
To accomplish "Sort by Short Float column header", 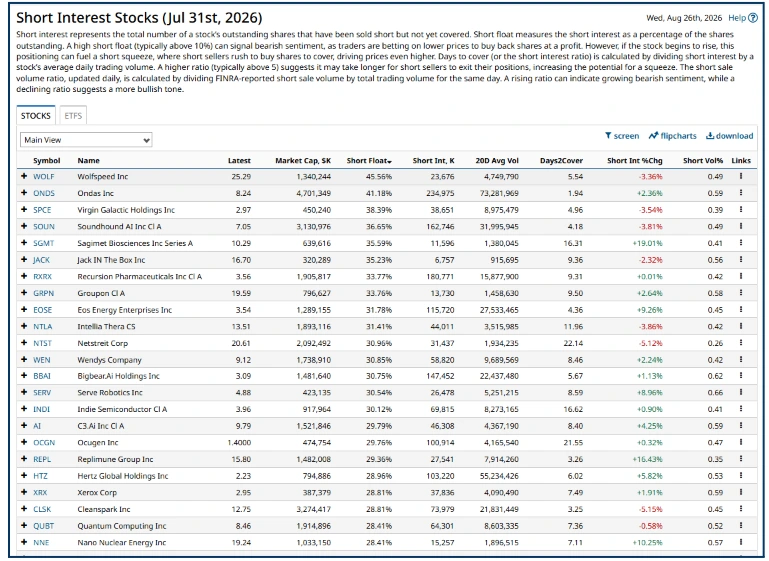I will [x=369, y=160].
